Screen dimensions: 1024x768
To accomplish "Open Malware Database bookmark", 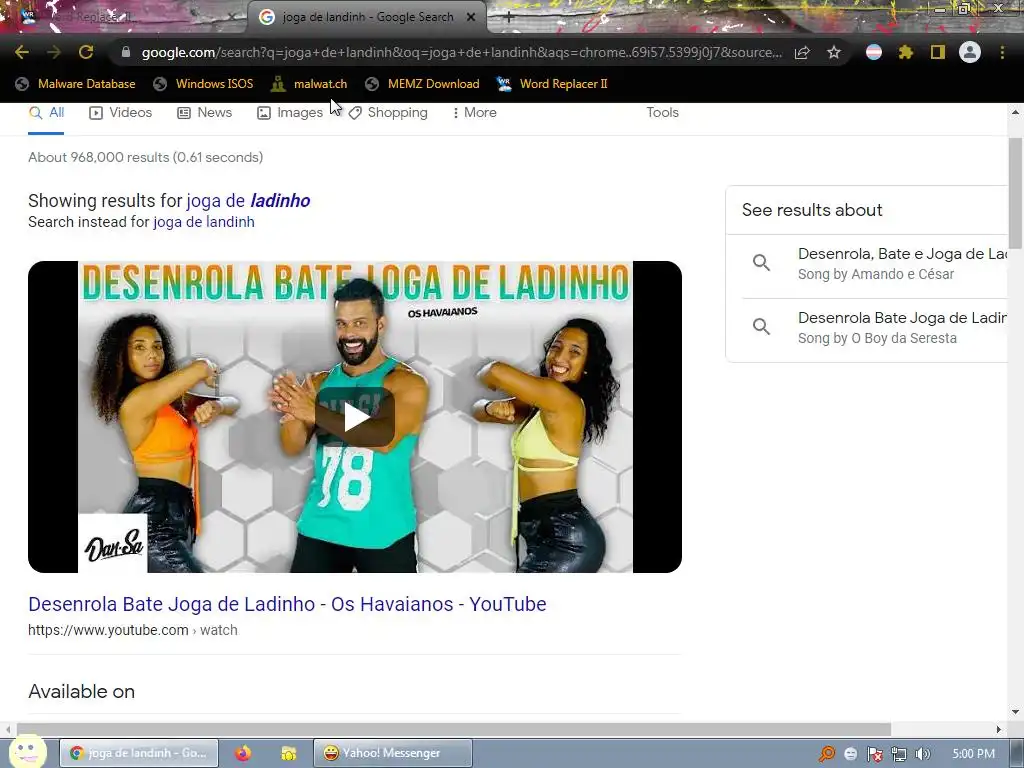I will point(76,84).
